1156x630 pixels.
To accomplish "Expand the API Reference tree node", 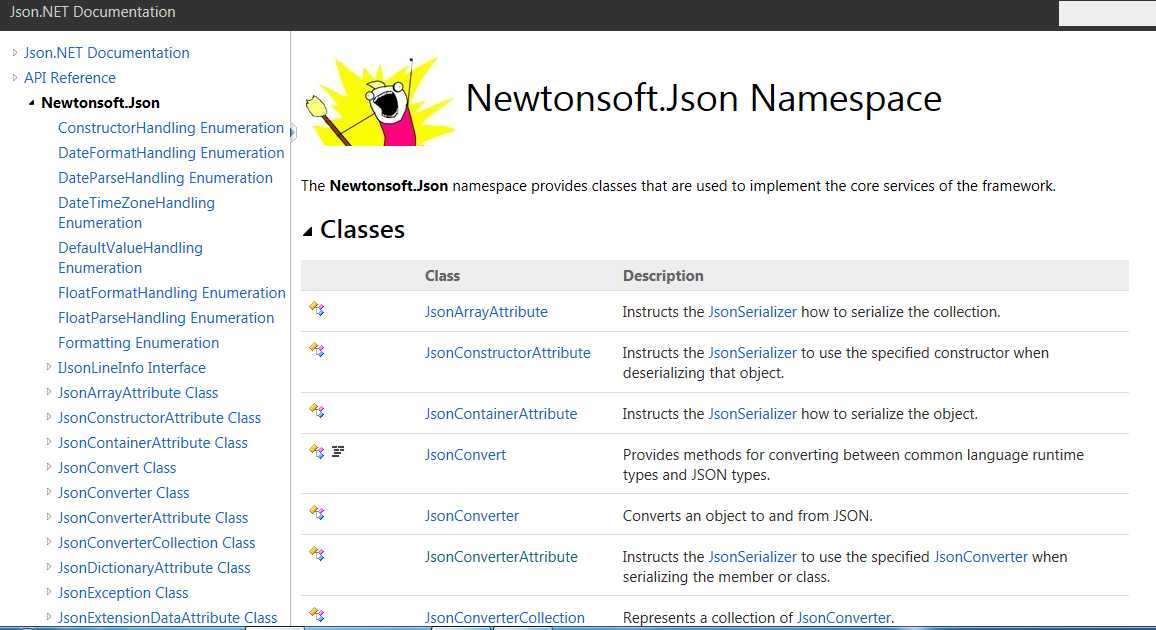I will [x=14, y=77].
